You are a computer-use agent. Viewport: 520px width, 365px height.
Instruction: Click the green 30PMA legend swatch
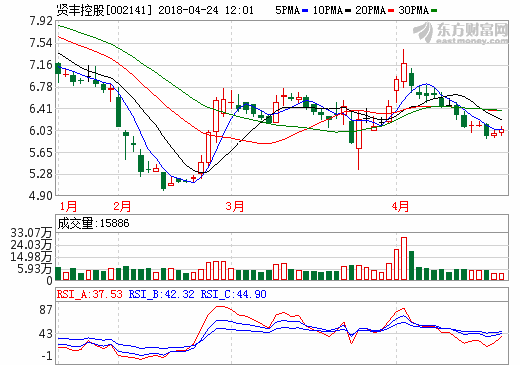[434, 11]
